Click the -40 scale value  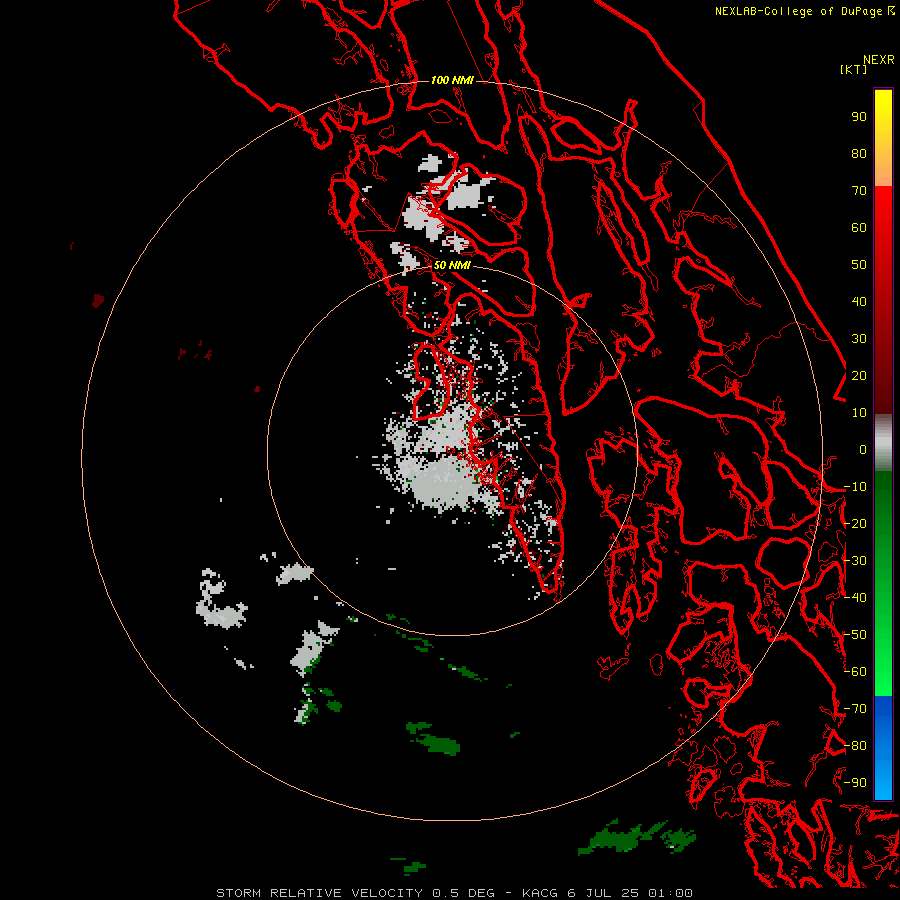tap(855, 598)
